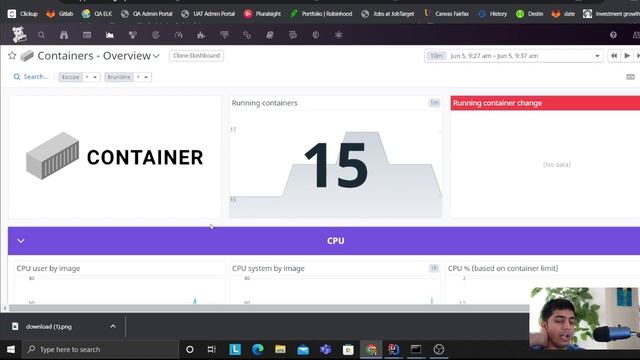This screenshot has width=640, height=360.
Task: Open the Canvas Fairfax bookmark
Action: (x=446, y=13)
